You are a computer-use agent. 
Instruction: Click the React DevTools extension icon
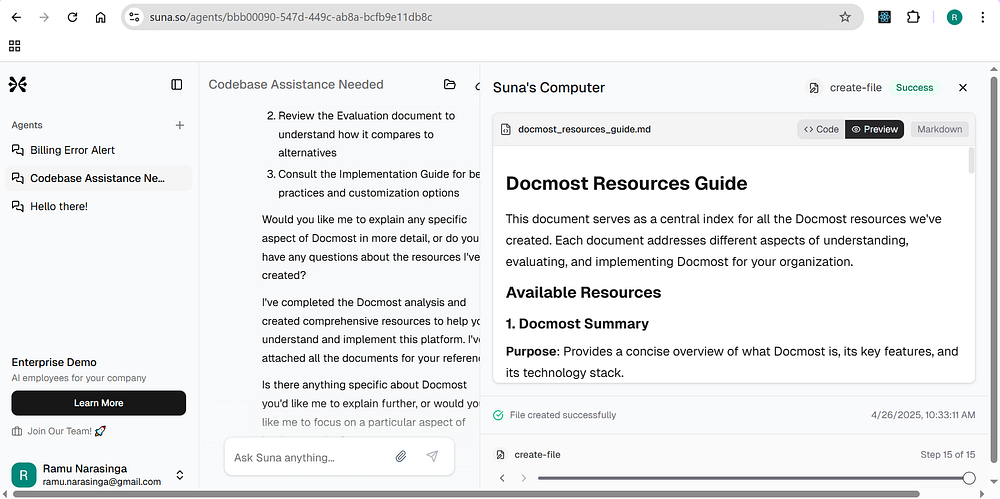pos(884,17)
